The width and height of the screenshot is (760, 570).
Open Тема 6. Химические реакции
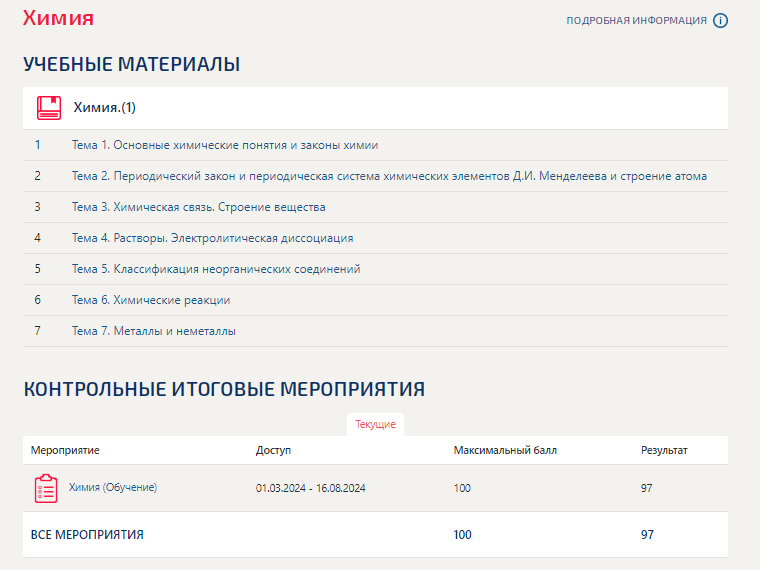pos(151,300)
